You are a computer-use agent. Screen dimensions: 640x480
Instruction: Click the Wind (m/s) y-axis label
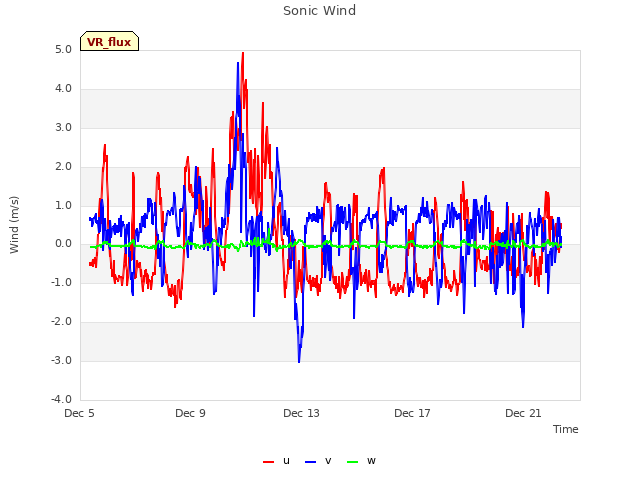[14, 225]
